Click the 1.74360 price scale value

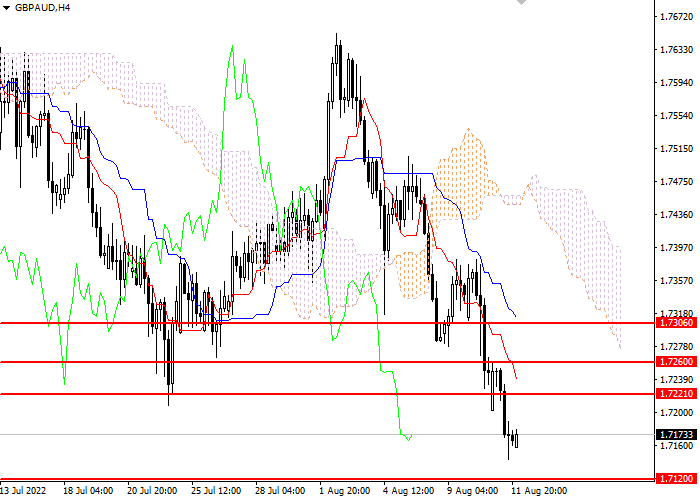[x=677, y=215]
